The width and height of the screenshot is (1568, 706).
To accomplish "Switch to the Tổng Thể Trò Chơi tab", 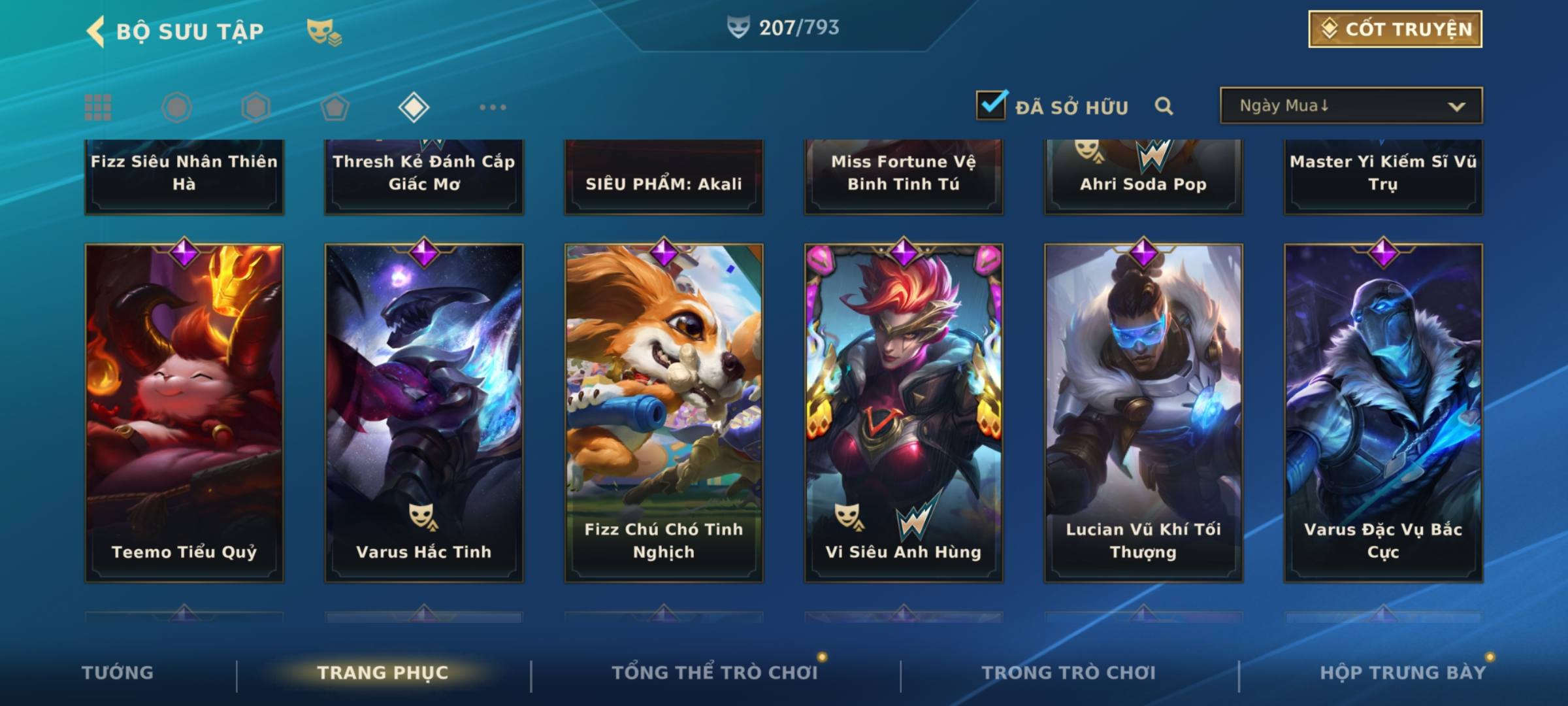I will [715, 672].
